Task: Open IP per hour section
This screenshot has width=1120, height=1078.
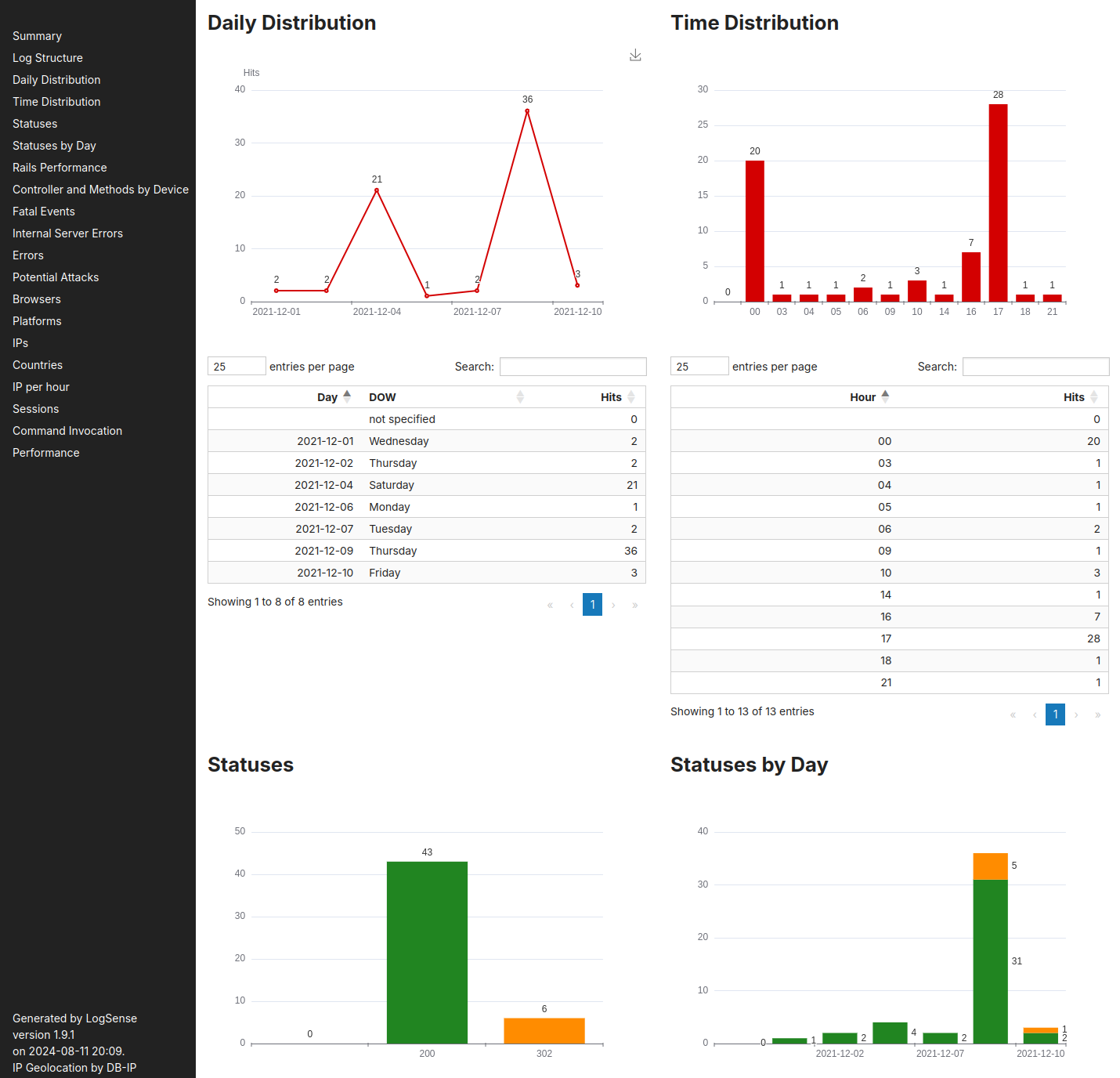Action: pos(41,387)
